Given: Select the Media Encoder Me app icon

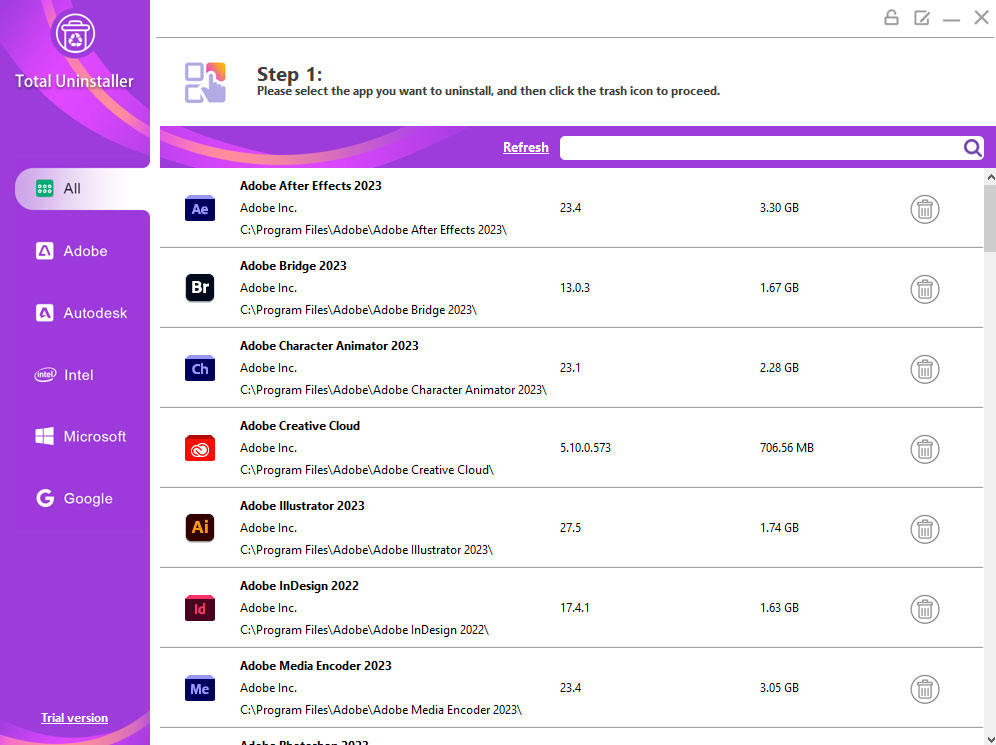Looking at the screenshot, I should point(199,688).
